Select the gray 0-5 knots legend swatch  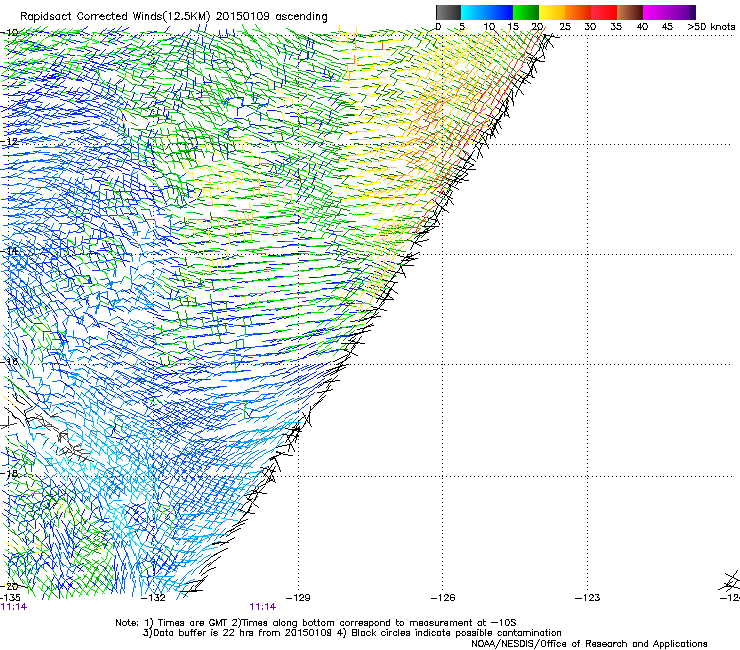click(x=448, y=12)
